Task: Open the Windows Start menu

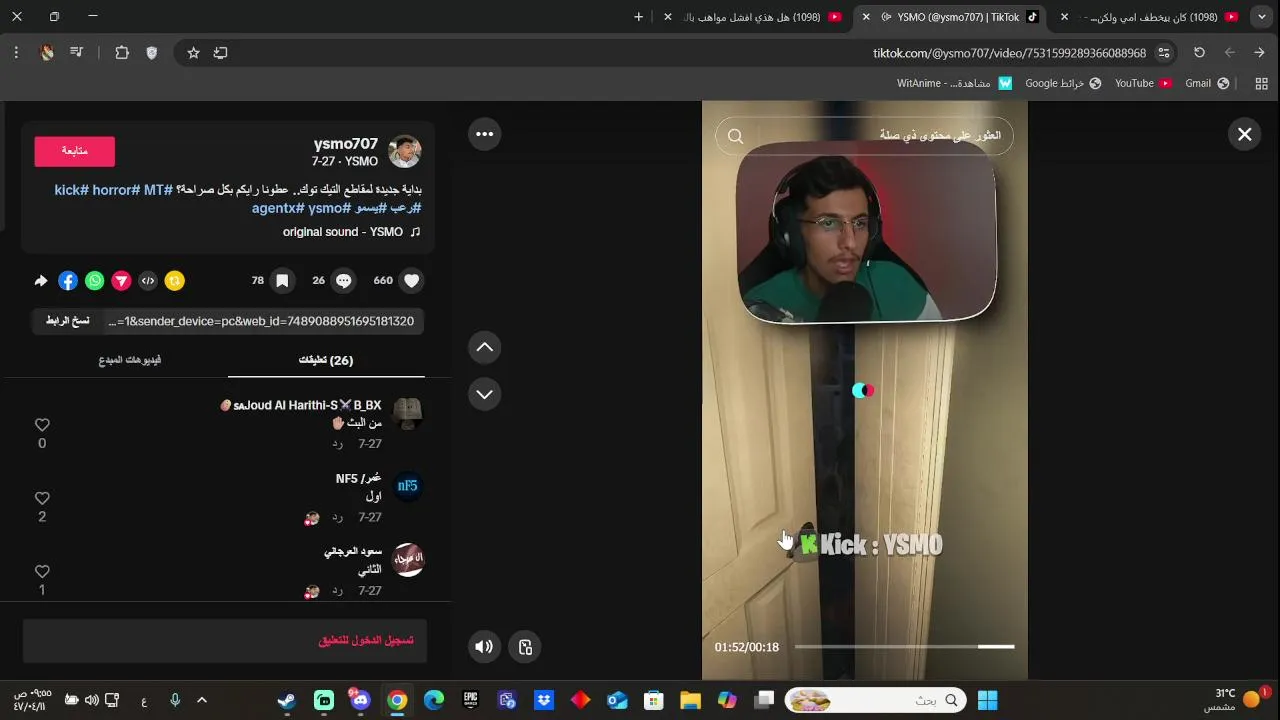Action: 987,700
